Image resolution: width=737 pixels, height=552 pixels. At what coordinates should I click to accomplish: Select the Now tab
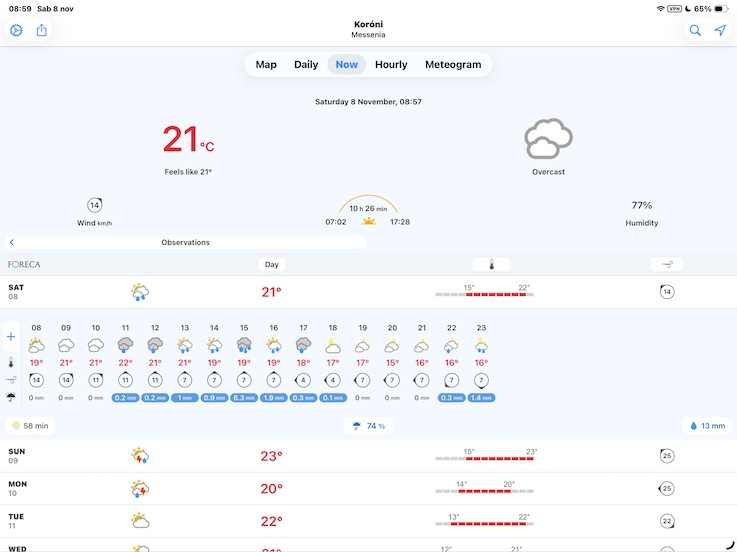346,64
